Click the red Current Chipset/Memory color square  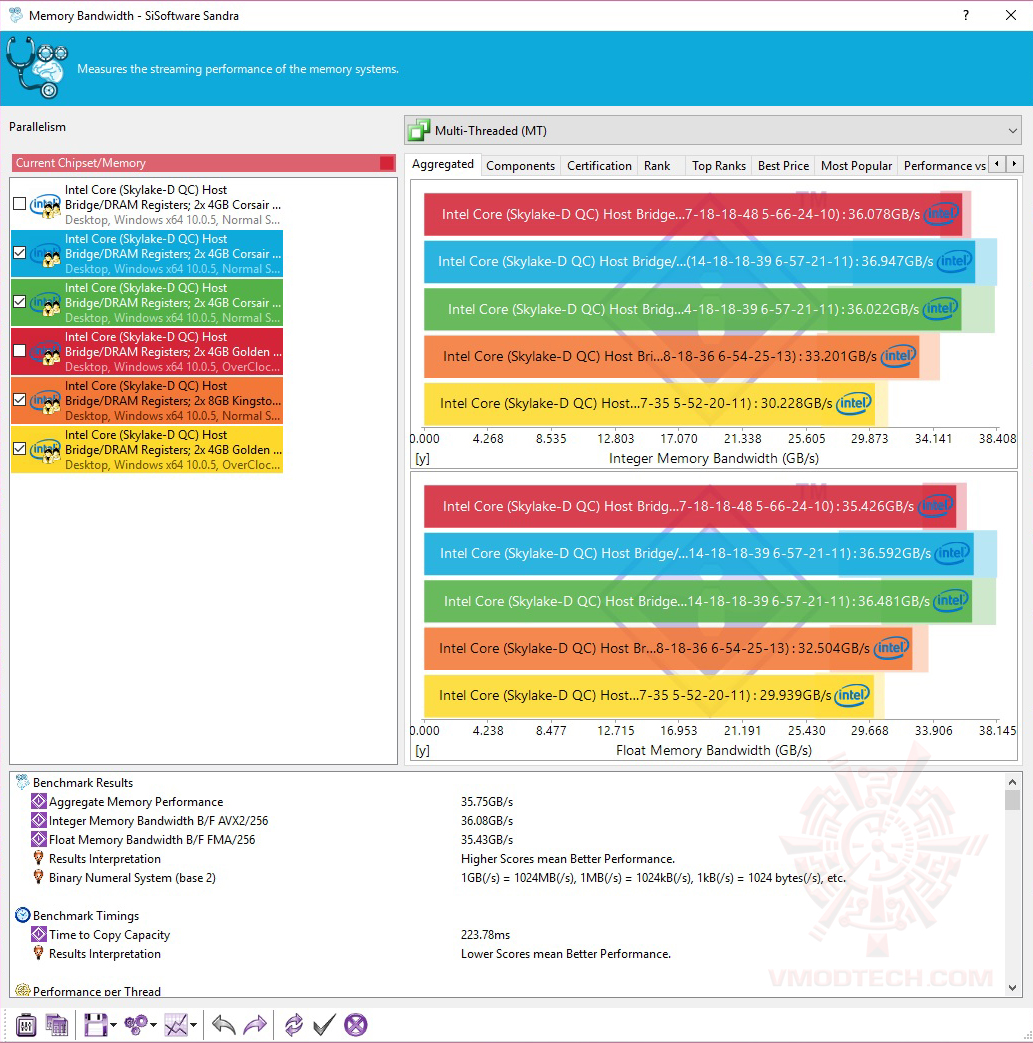pos(386,163)
